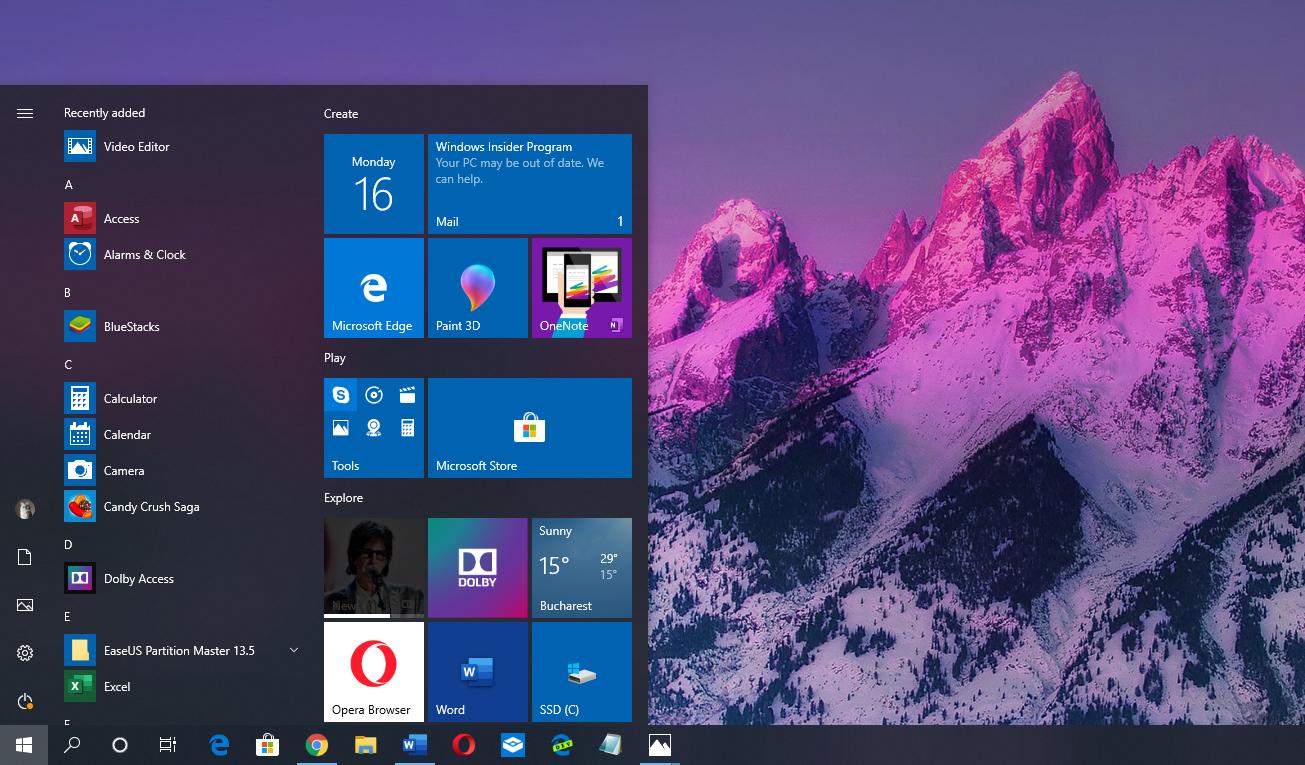1305x765 pixels.
Task: Expand the Start menu hamburger button
Action: tap(25, 114)
